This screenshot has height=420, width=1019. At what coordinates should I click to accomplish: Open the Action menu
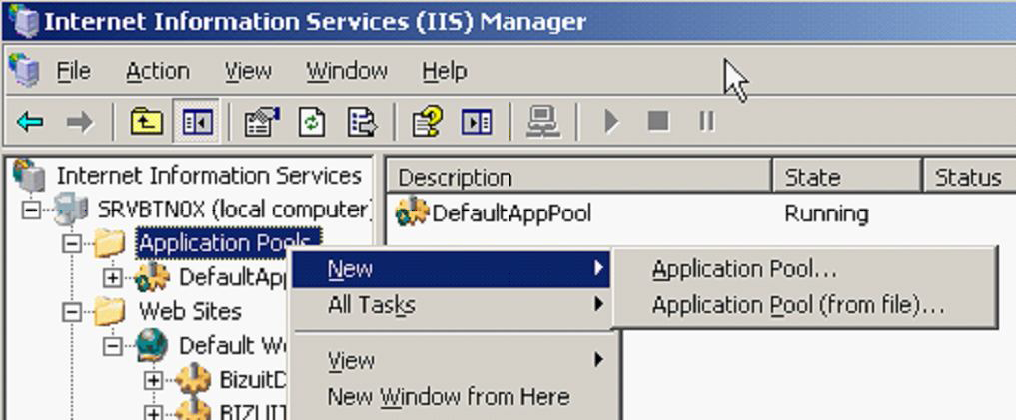click(x=158, y=71)
